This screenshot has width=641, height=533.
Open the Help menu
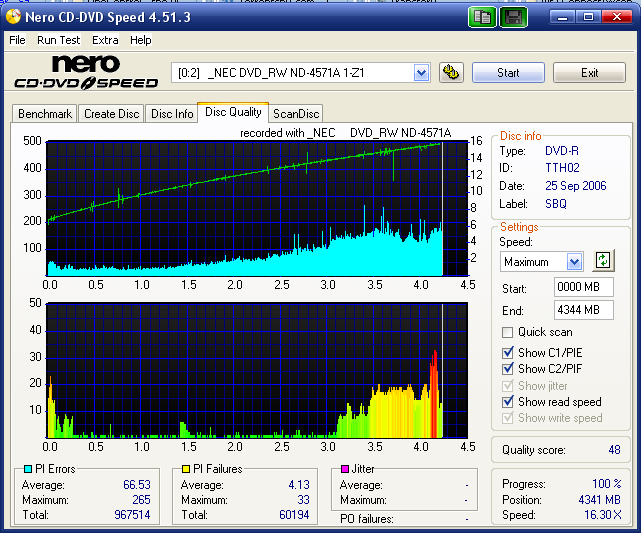point(141,40)
